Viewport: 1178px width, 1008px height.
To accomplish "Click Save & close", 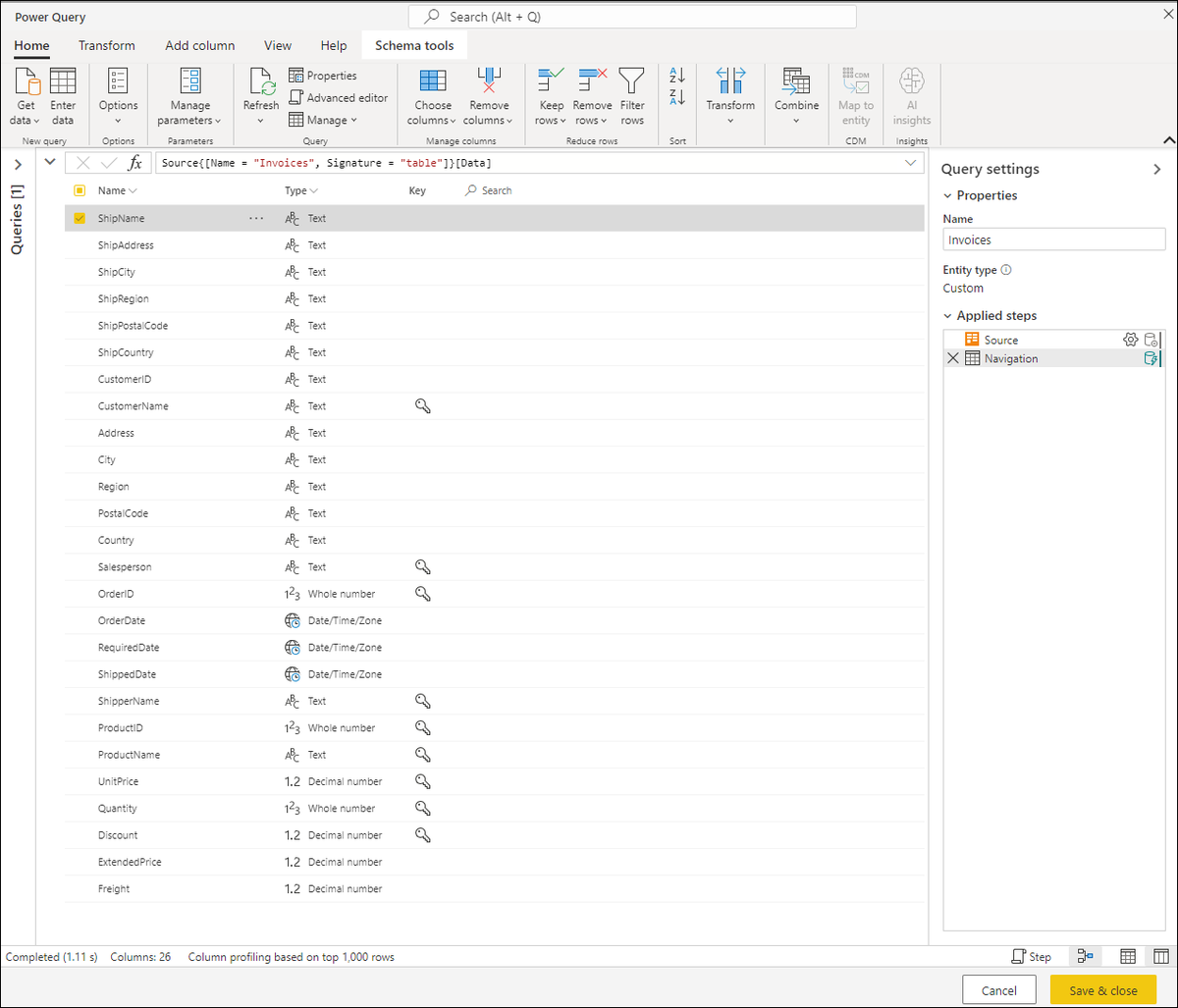I will [1103, 990].
